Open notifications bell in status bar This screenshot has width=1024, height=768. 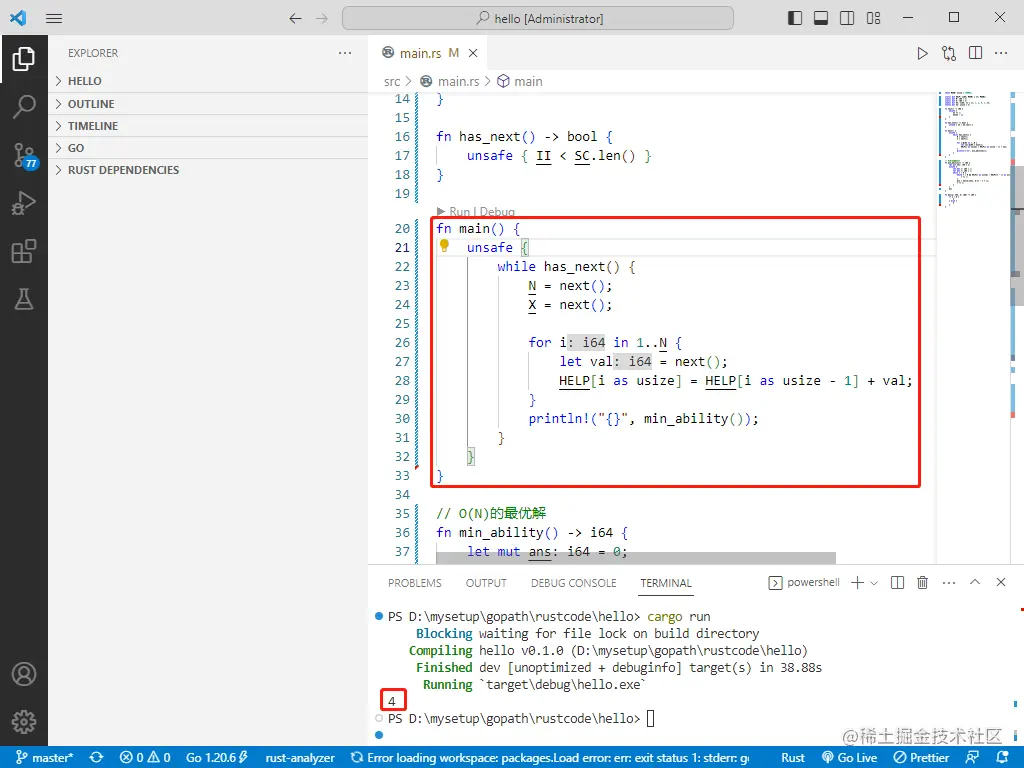point(1003,758)
